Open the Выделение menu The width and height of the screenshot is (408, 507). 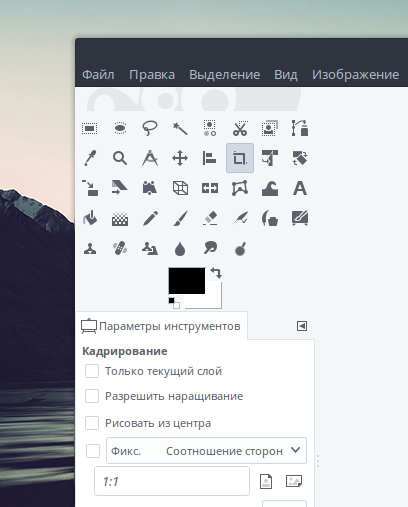(225, 75)
